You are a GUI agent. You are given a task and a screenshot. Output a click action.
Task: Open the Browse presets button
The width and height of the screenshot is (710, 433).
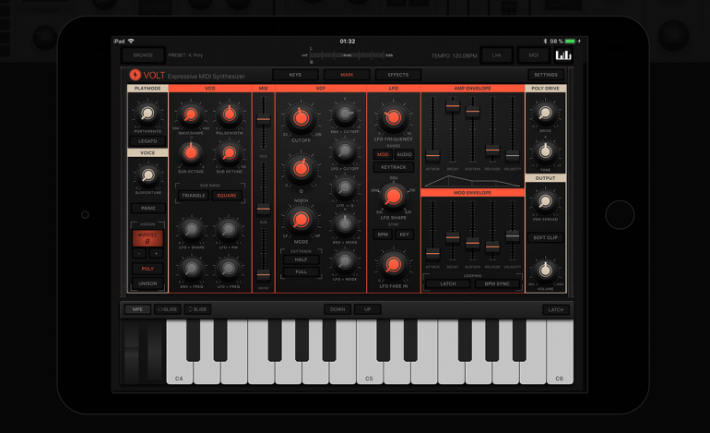(x=143, y=55)
